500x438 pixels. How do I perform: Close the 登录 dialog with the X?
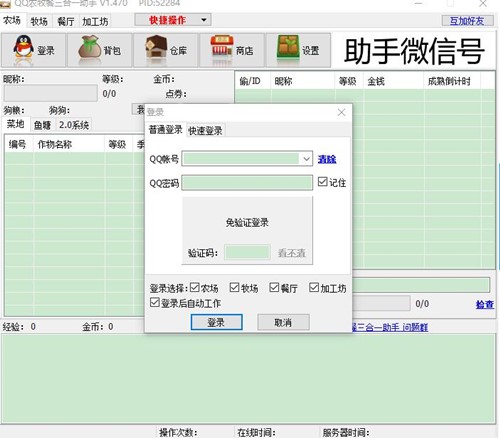341,112
